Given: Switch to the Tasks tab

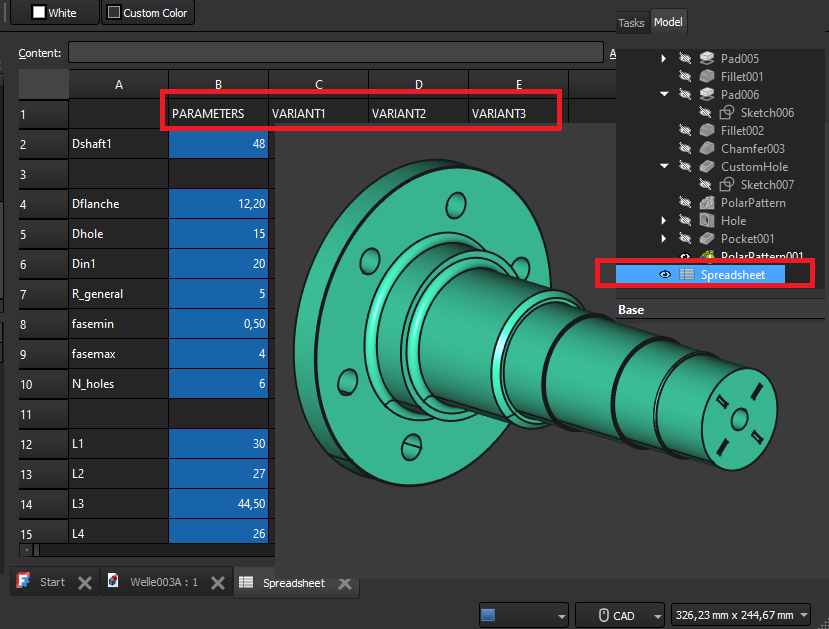Looking at the screenshot, I should (x=631, y=23).
